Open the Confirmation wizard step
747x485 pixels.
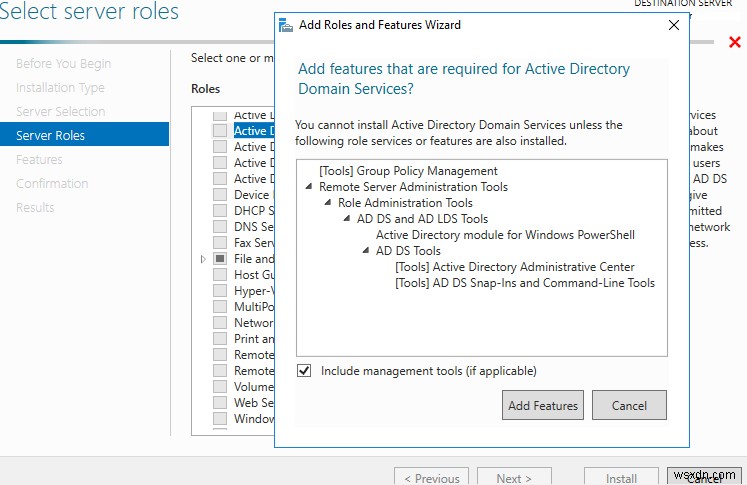[52, 183]
